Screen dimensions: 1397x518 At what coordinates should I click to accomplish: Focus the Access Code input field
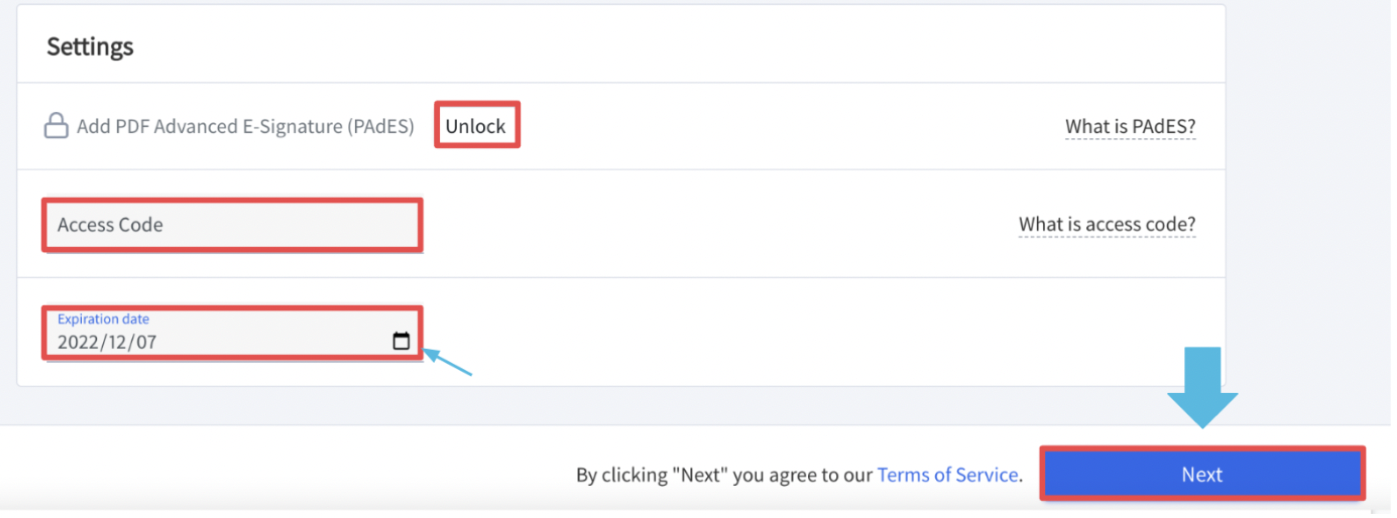point(232,225)
